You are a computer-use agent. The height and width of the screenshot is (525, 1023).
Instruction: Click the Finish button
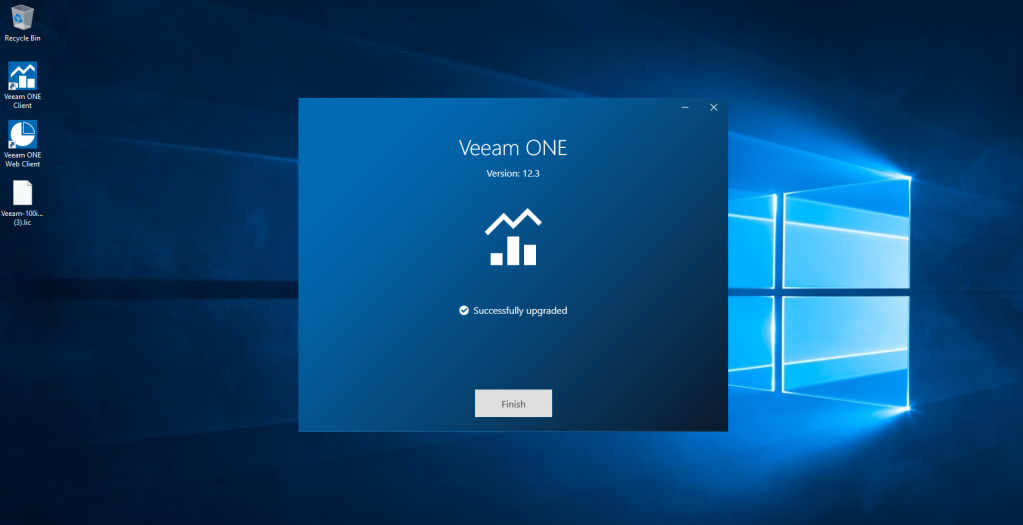tap(513, 403)
